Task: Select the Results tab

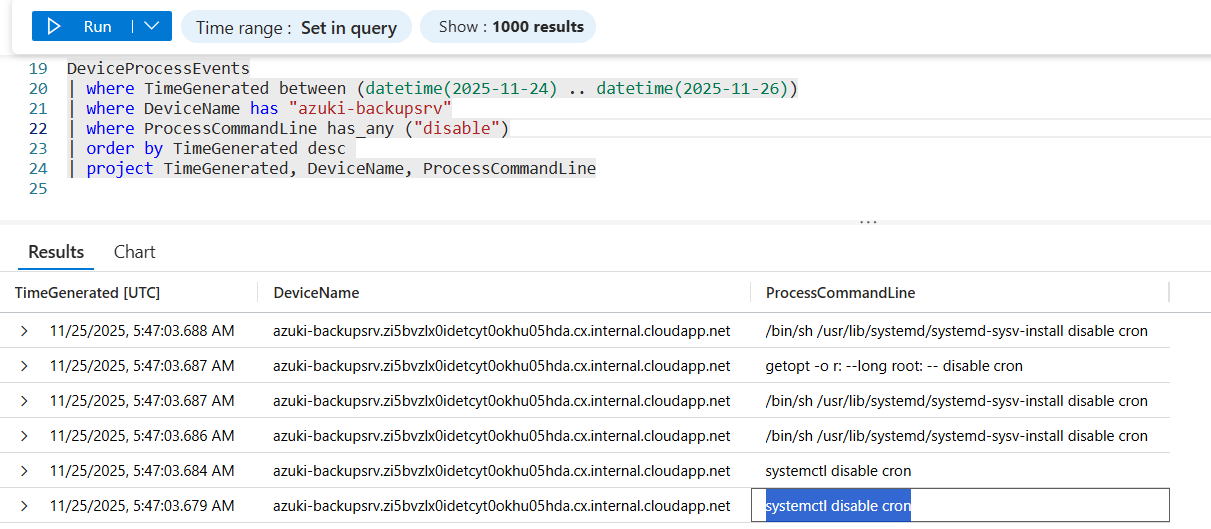Action: tap(56, 252)
